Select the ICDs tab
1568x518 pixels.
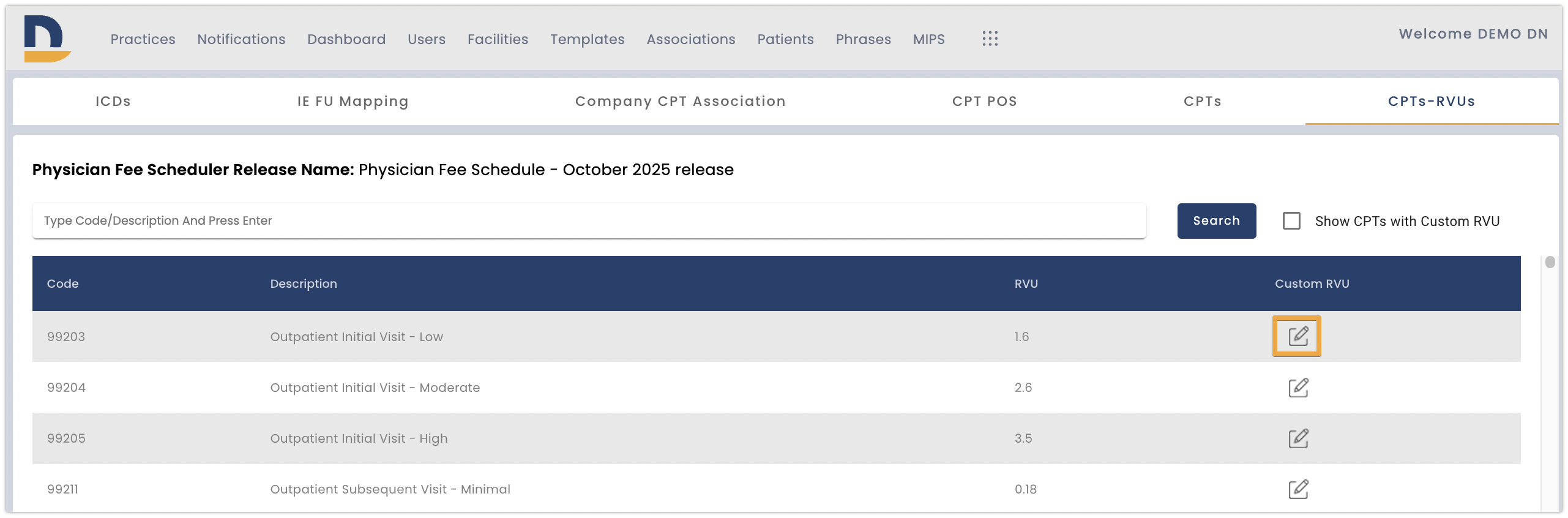pyautogui.click(x=113, y=101)
